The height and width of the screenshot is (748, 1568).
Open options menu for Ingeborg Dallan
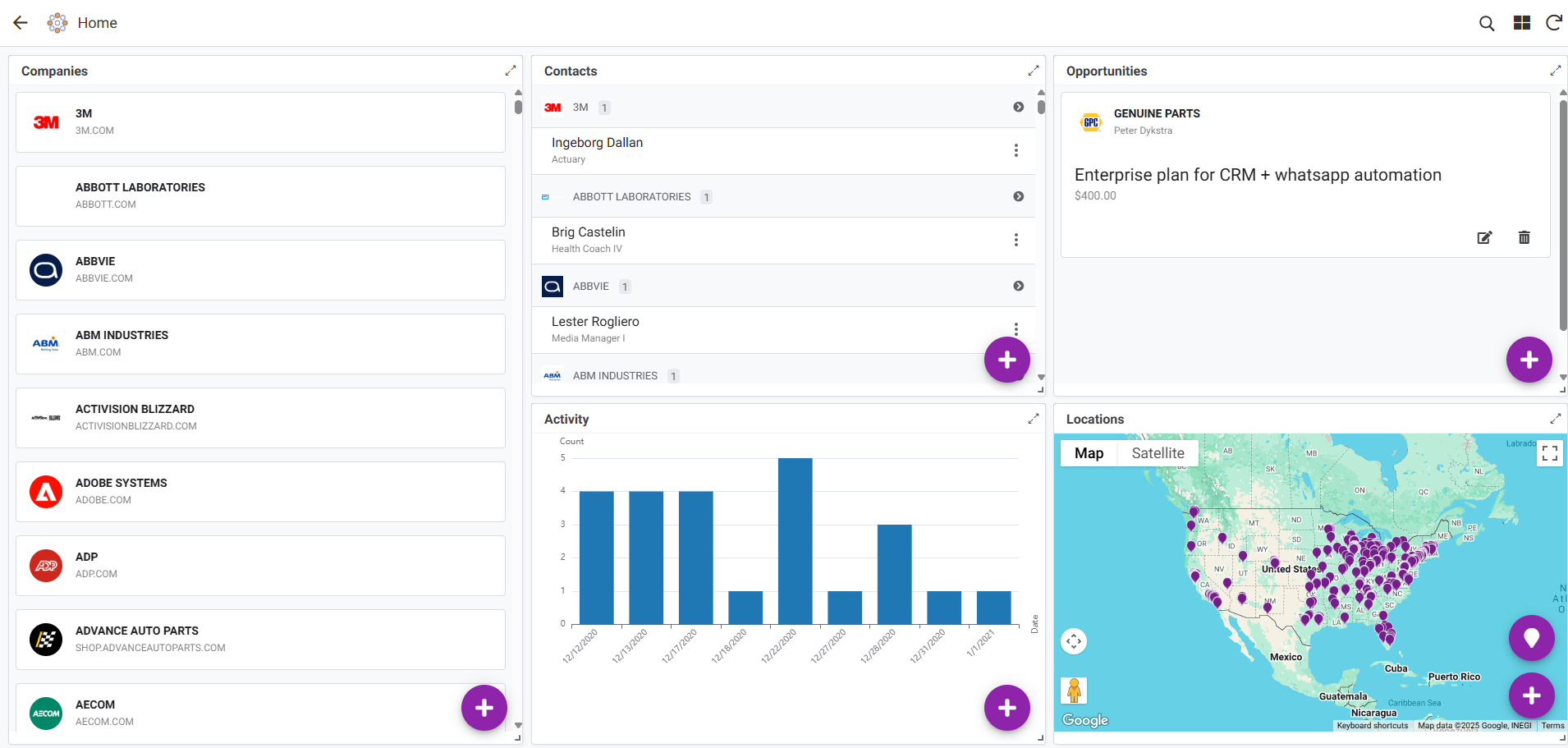1016,150
